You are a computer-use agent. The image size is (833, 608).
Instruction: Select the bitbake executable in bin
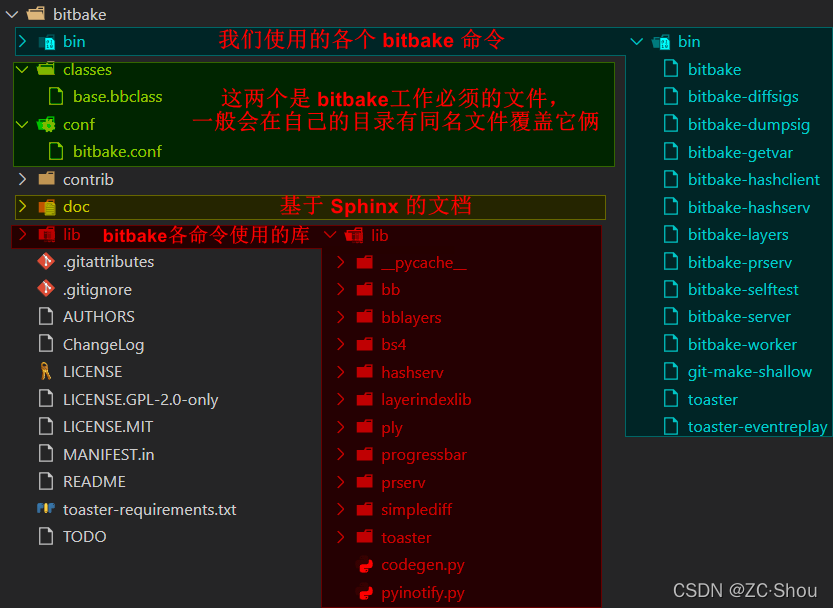[714, 70]
